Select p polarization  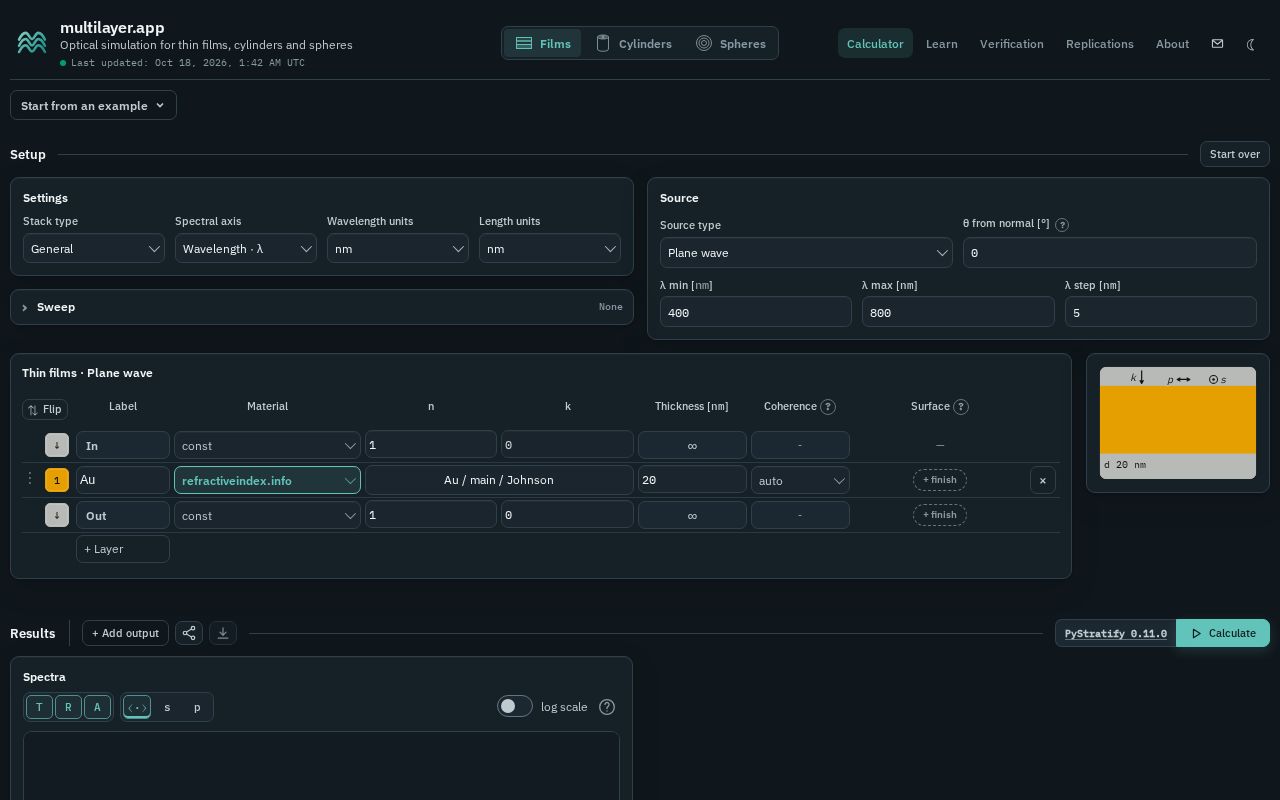197,707
